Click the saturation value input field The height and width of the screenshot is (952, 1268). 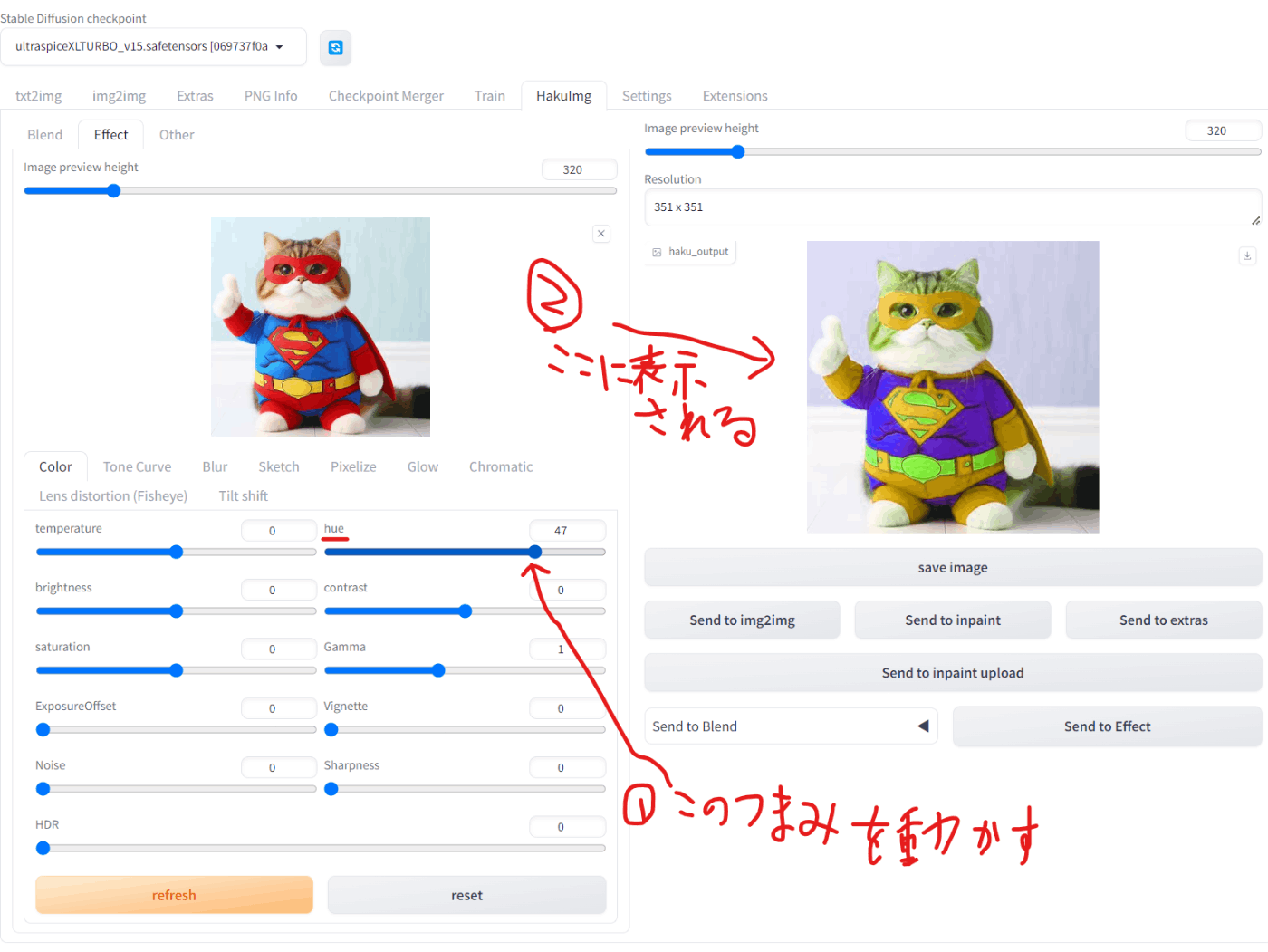(279, 649)
